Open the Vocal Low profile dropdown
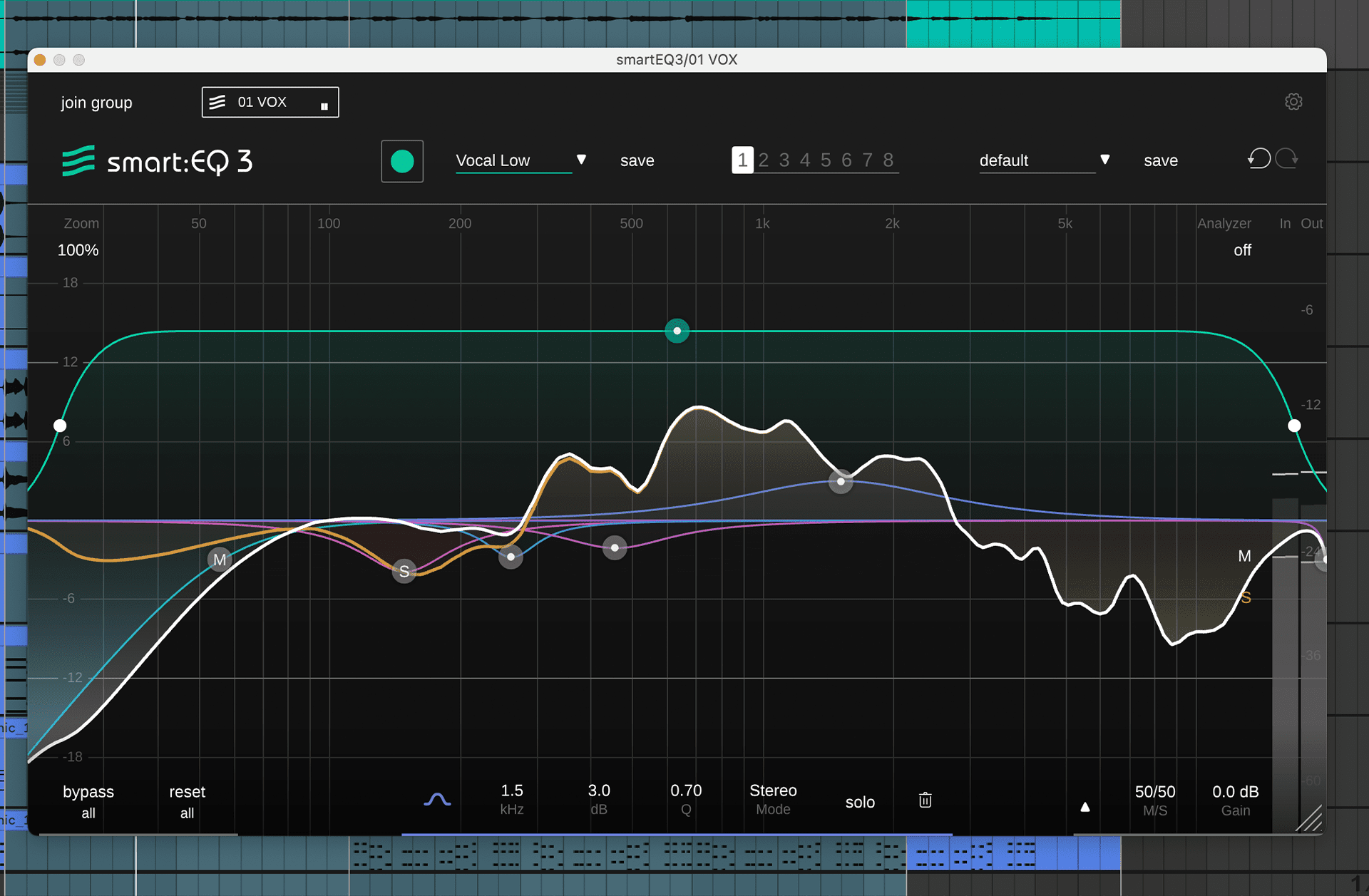Image resolution: width=1369 pixels, height=896 pixels. (x=513, y=161)
